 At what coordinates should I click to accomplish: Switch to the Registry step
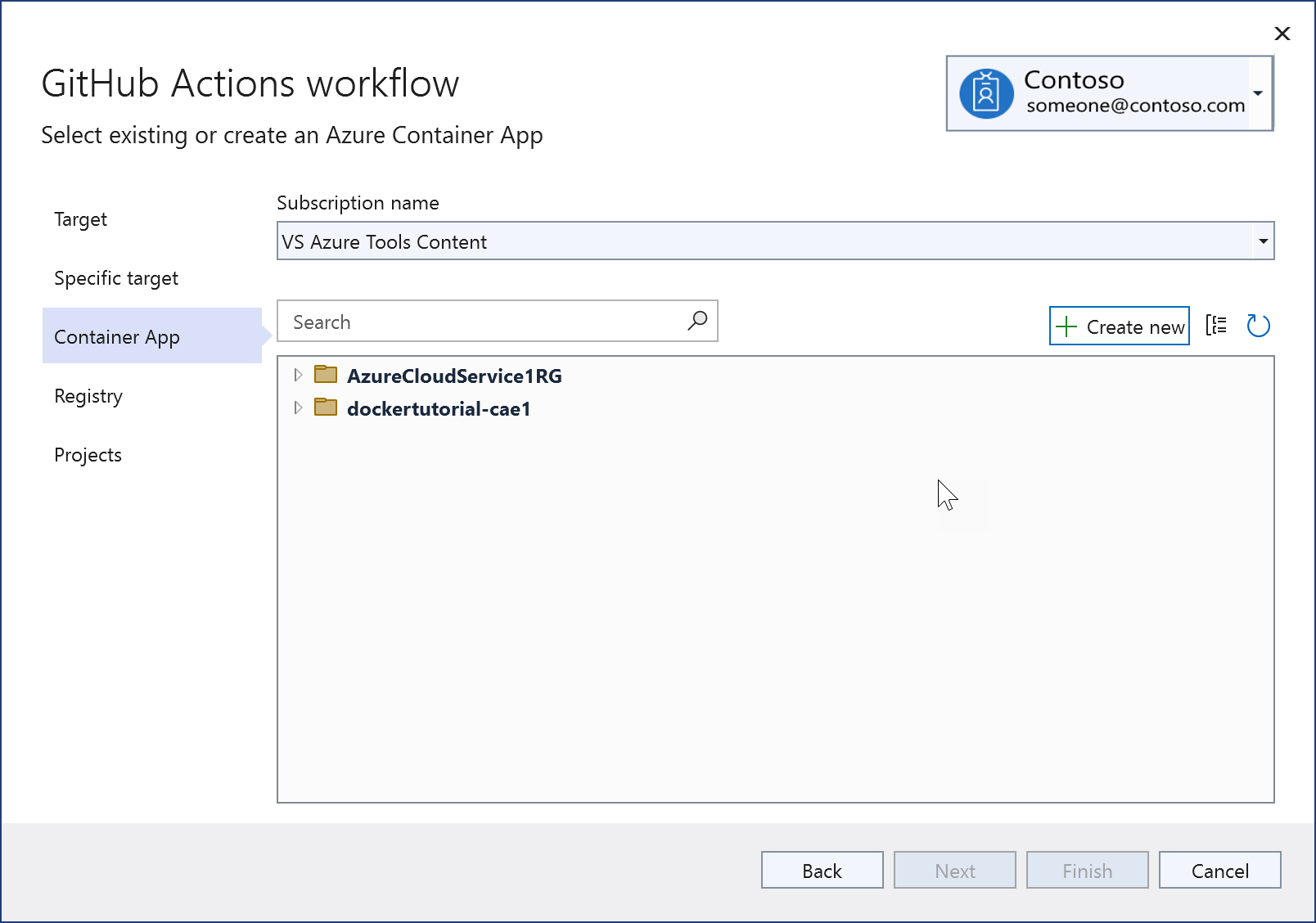pyautogui.click(x=88, y=396)
